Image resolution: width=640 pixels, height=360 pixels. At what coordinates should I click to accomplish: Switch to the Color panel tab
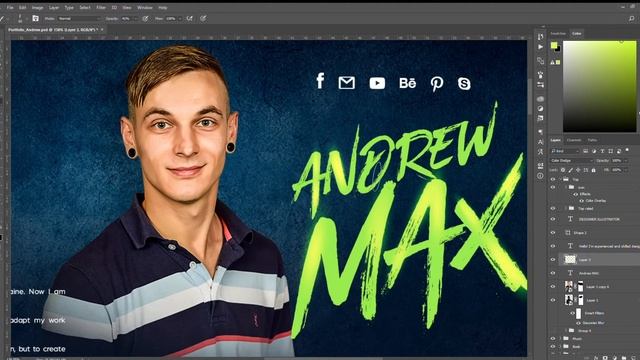coord(576,33)
